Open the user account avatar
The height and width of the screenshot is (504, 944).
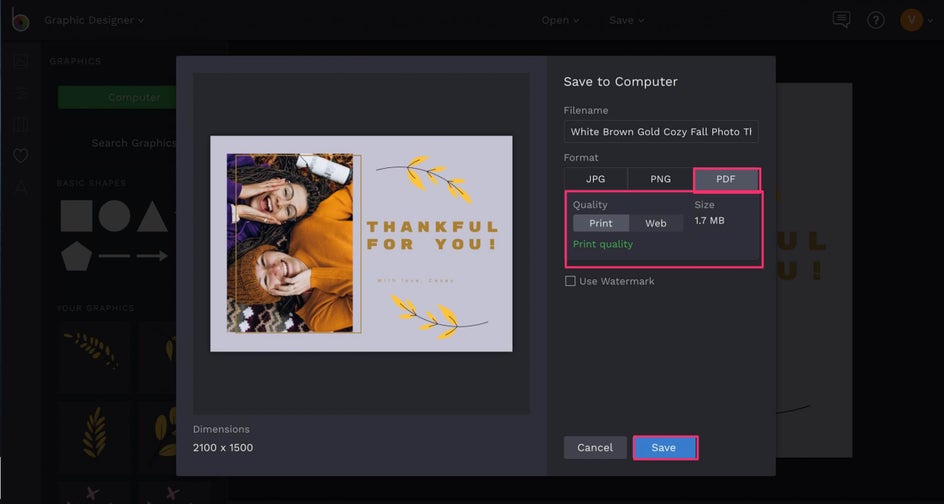point(911,20)
